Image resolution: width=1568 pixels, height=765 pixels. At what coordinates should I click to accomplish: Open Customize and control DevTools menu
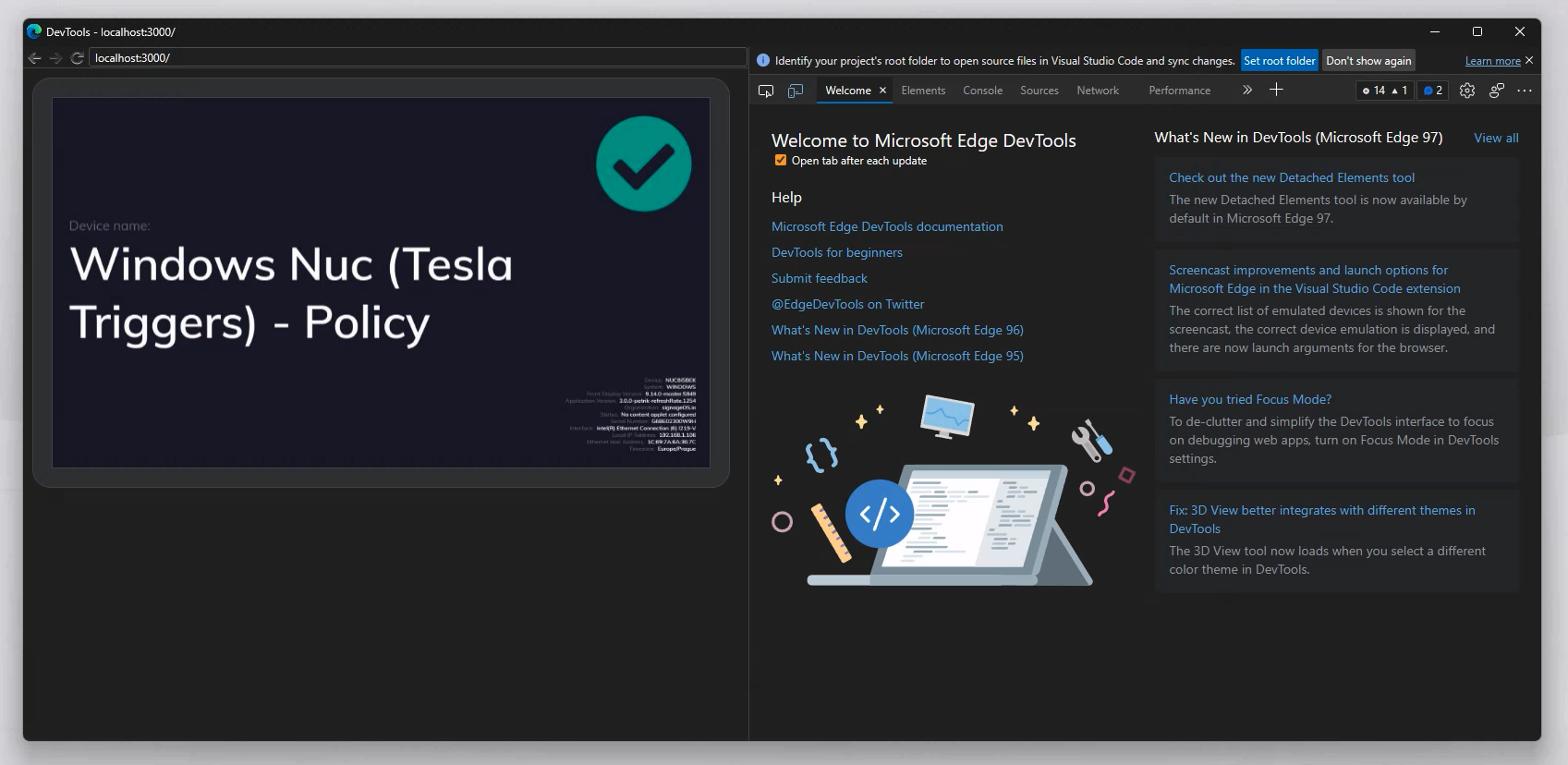(1525, 91)
